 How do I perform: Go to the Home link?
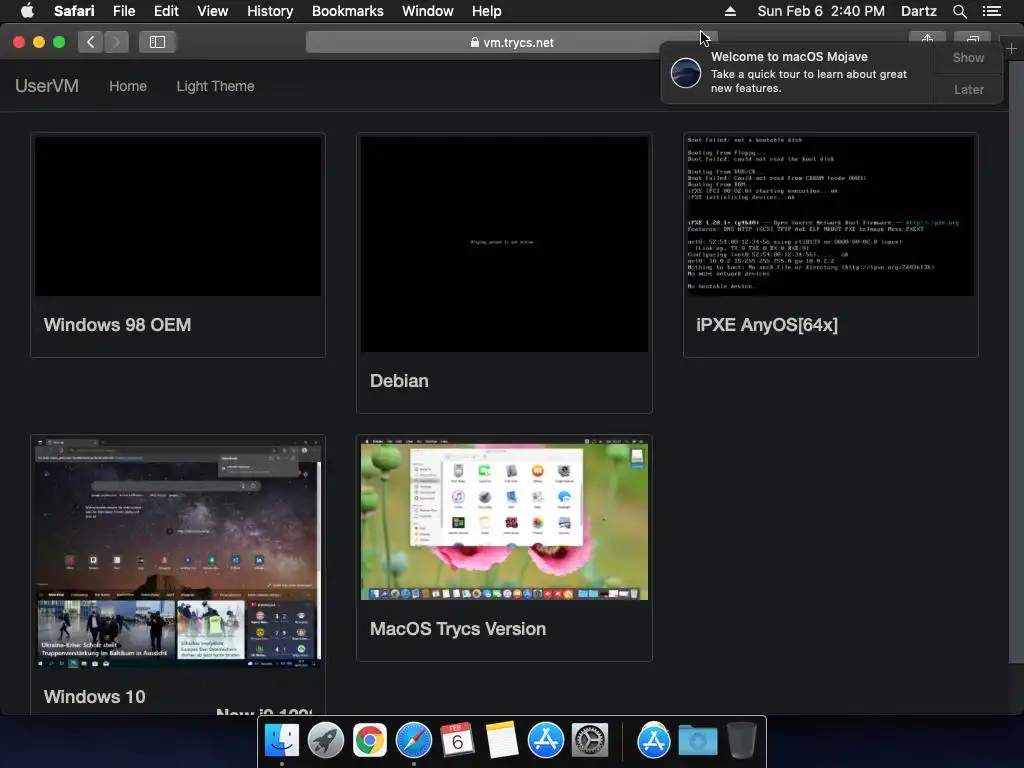point(128,86)
